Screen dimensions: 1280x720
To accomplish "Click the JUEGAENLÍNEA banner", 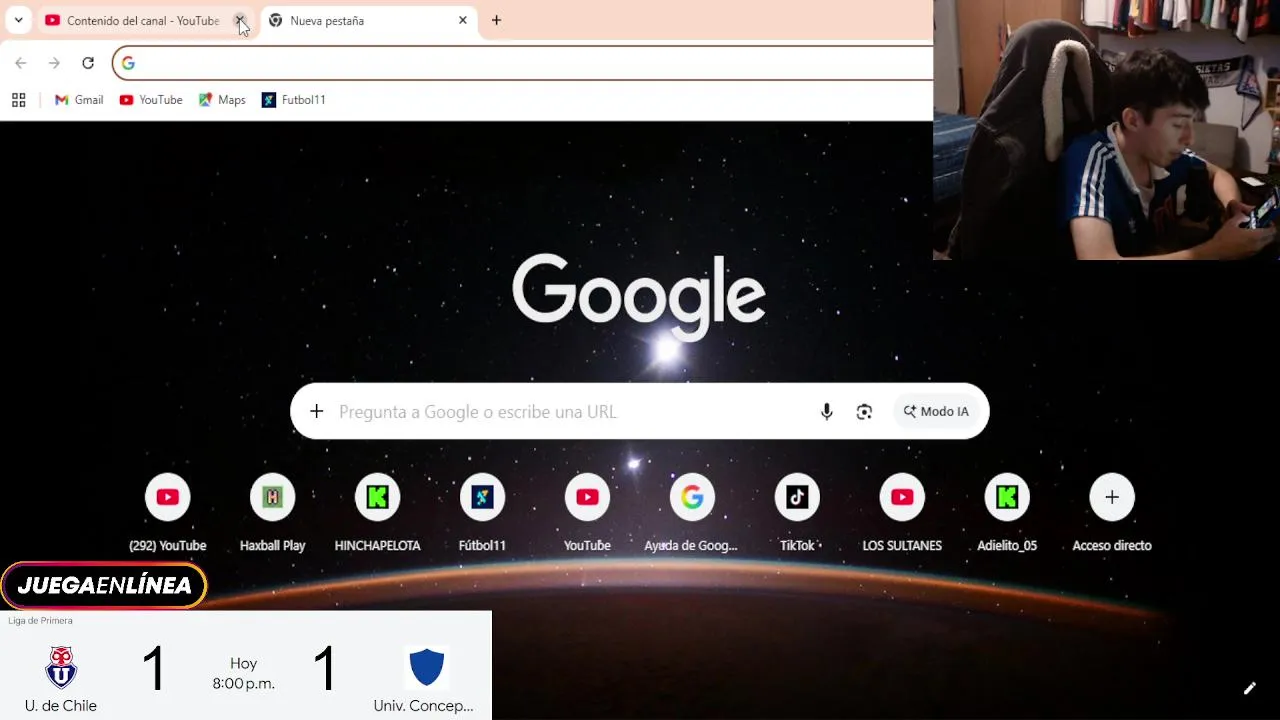I will (104, 586).
